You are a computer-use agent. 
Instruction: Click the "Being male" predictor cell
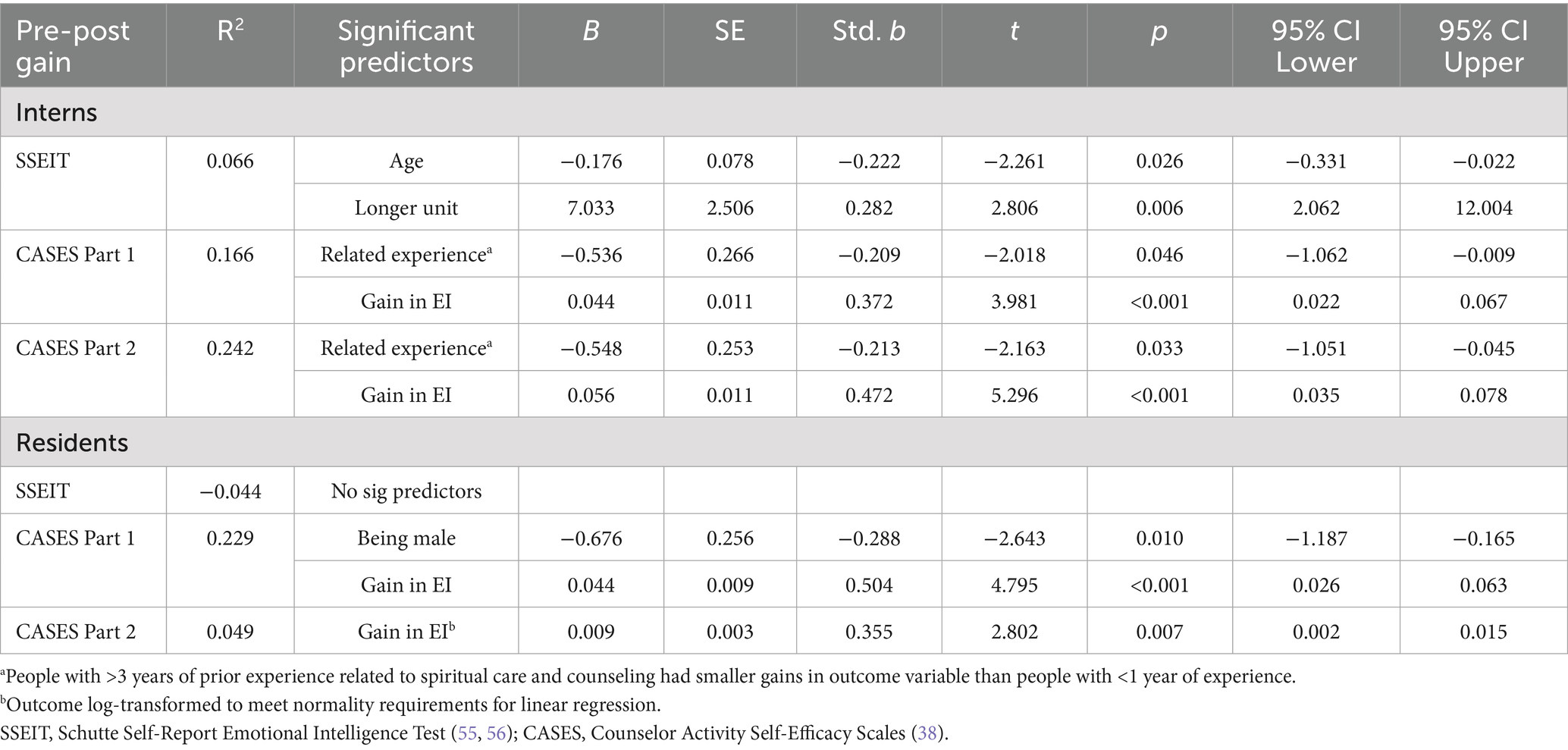tap(406, 538)
